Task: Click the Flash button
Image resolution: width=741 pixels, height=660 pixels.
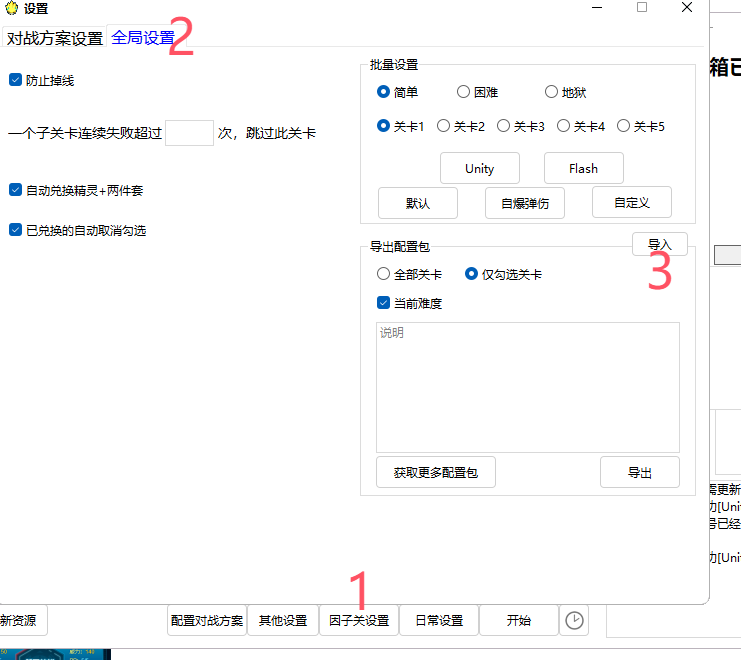Action: tap(584, 168)
